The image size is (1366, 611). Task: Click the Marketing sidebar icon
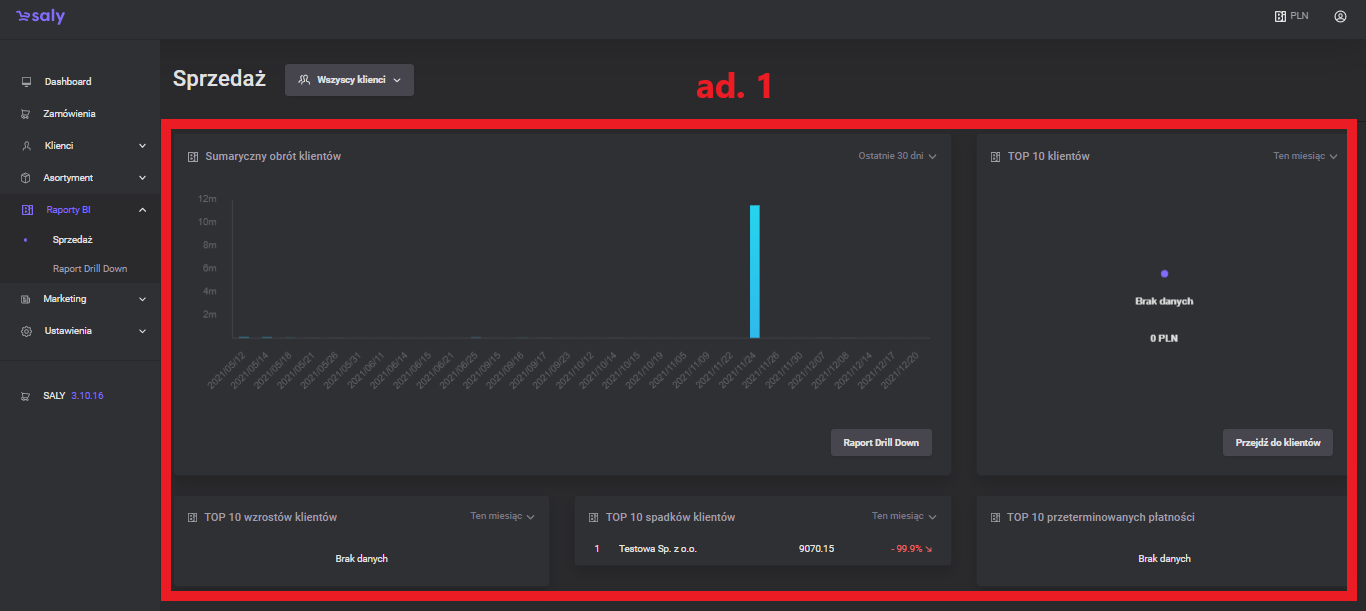point(27,299)
